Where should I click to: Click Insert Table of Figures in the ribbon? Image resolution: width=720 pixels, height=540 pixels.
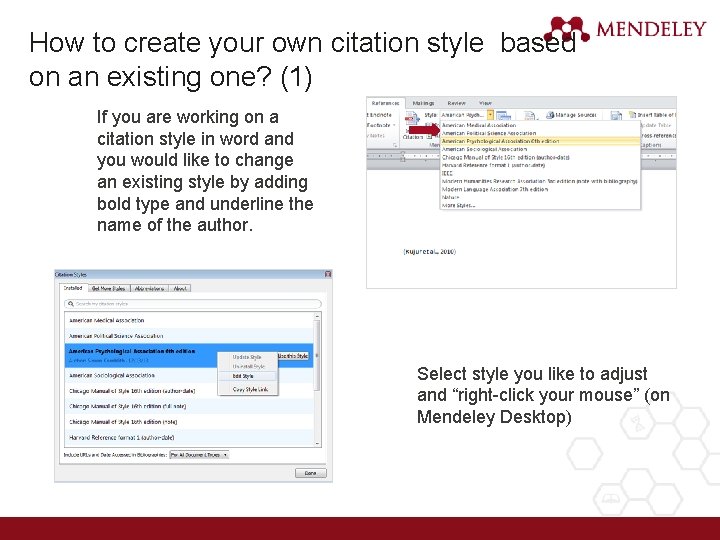pos(652,115)
